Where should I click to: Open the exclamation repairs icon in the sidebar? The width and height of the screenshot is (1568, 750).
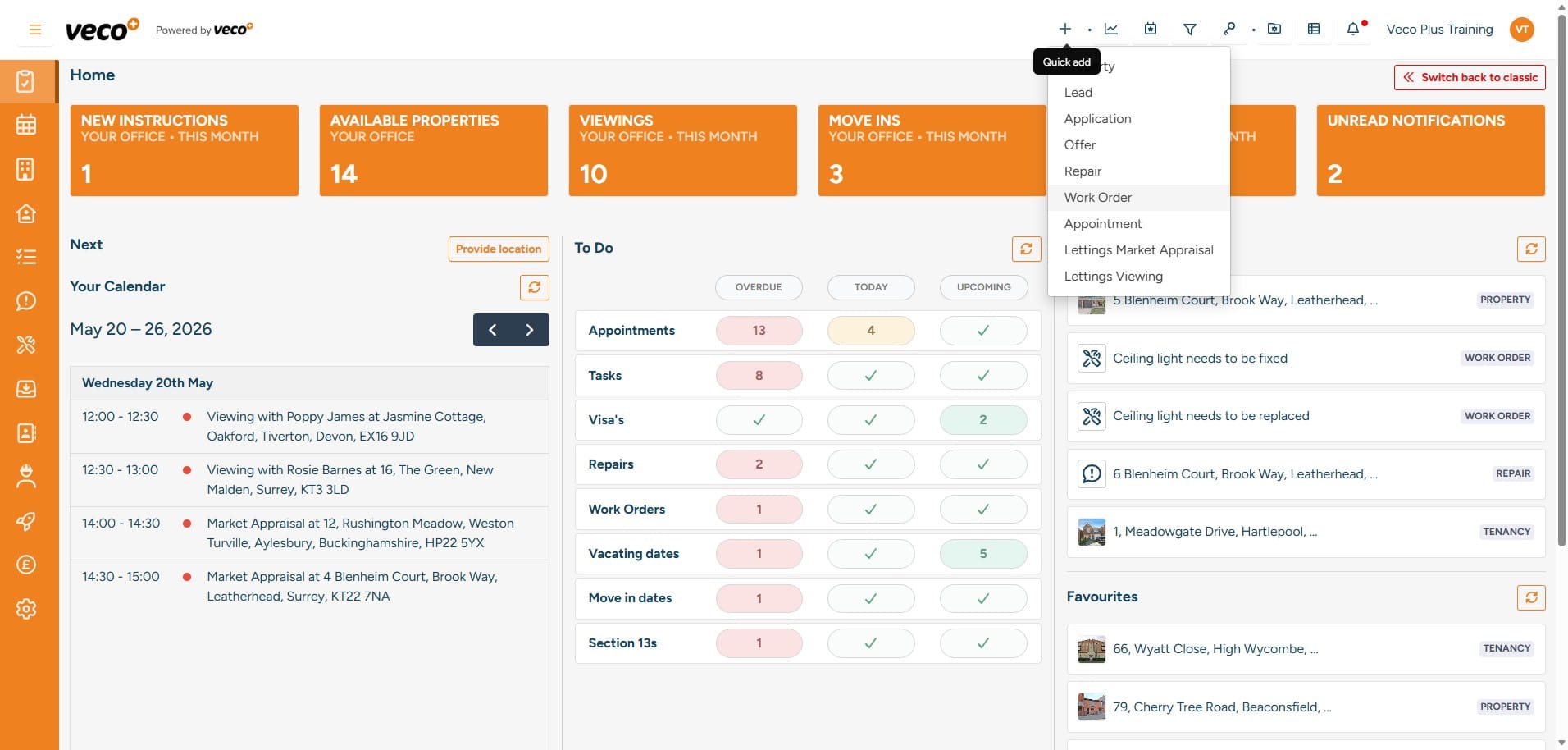tap(26, 301)
